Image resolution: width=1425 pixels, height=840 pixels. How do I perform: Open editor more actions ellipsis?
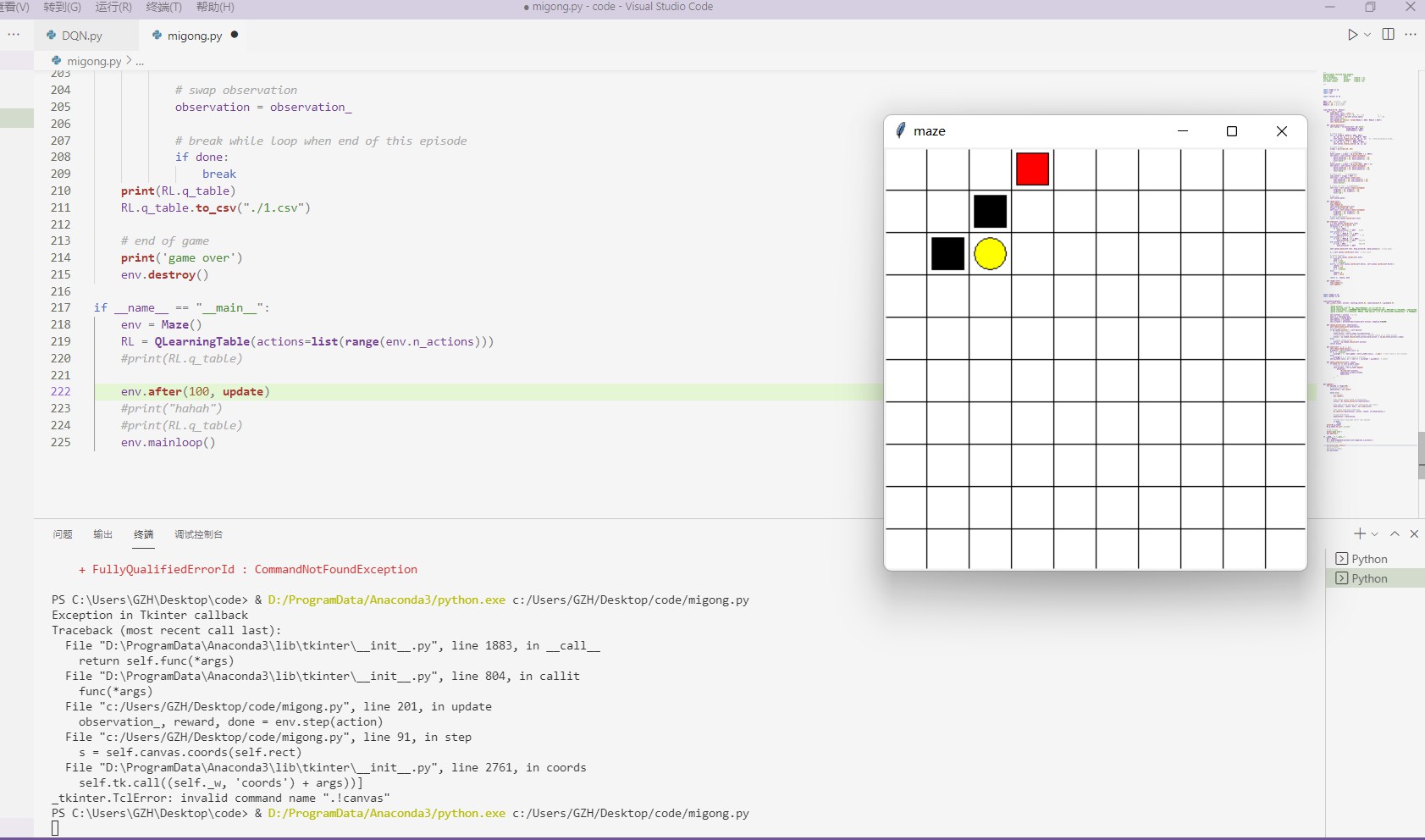coord(1411,35)
